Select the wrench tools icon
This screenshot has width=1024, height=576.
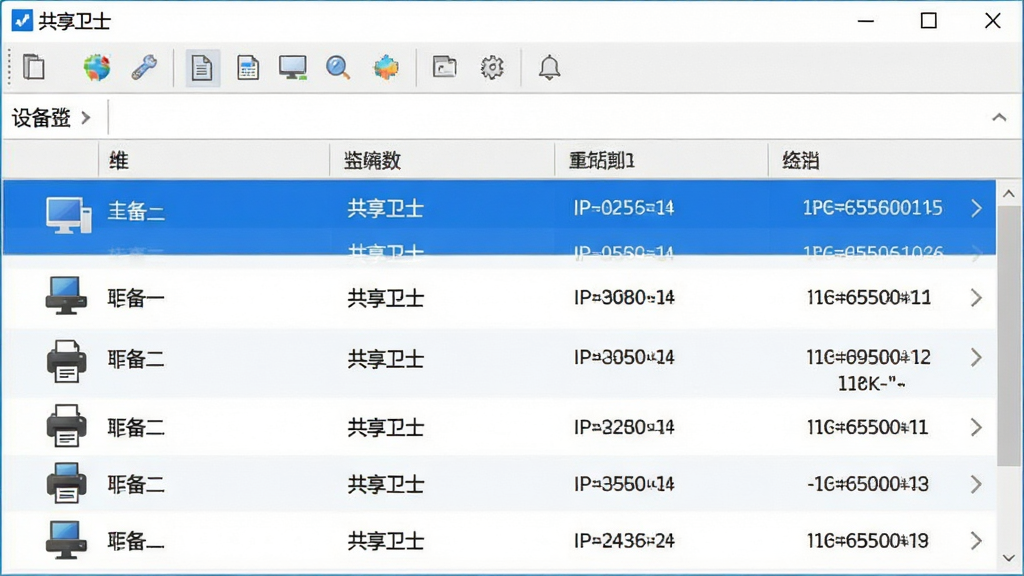[x=144, y=67]
